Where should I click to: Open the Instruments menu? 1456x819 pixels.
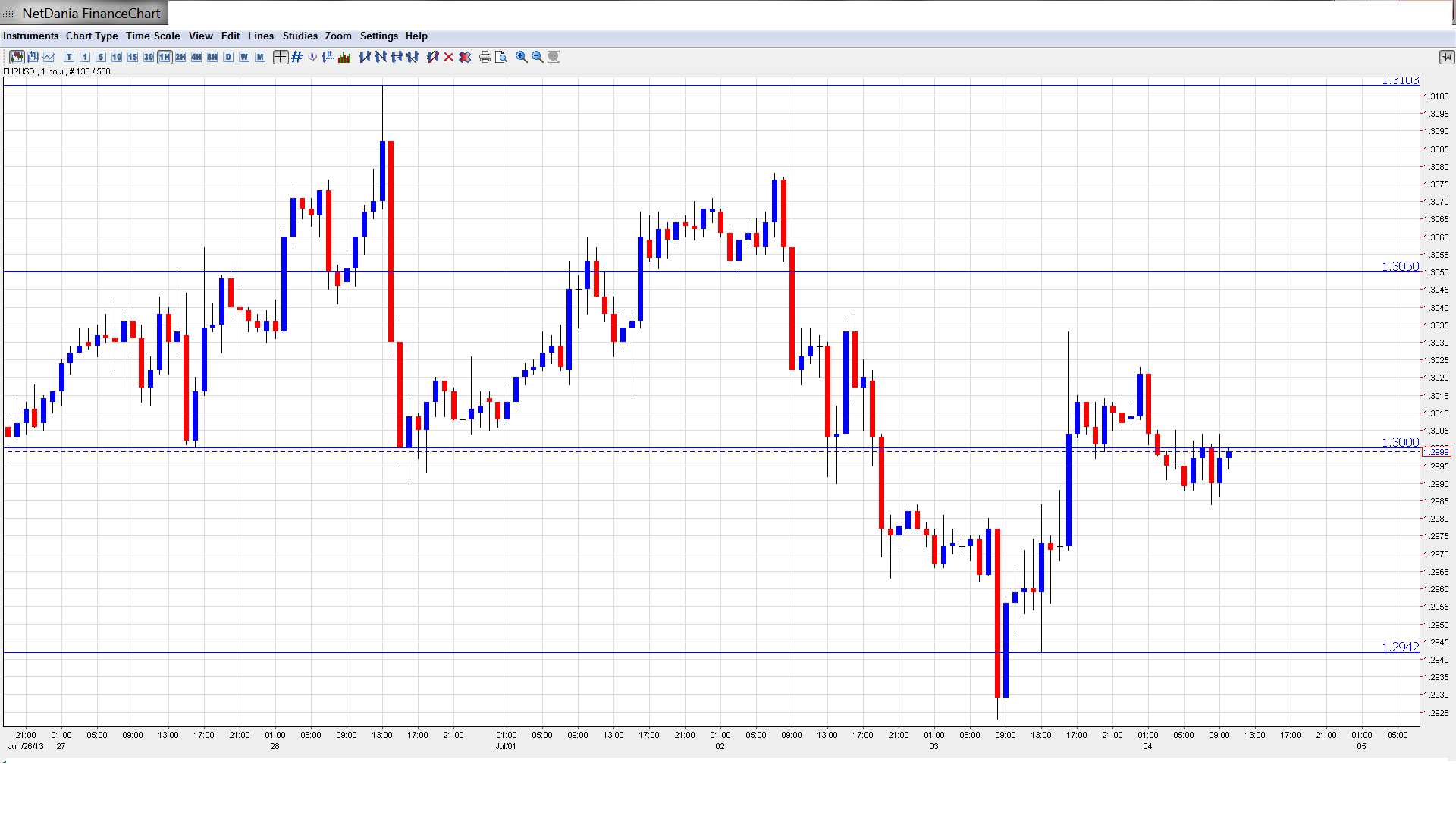coord(30,36)
